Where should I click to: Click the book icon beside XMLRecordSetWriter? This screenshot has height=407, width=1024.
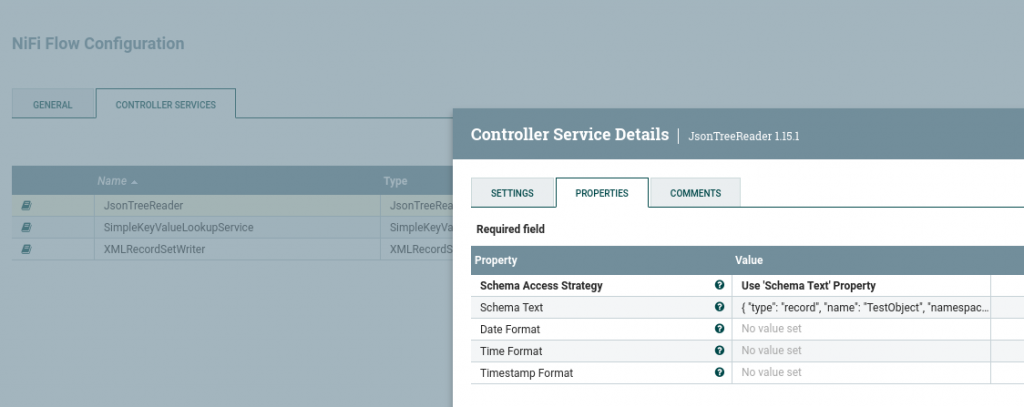pyautogui.click(x=26, y=249)
